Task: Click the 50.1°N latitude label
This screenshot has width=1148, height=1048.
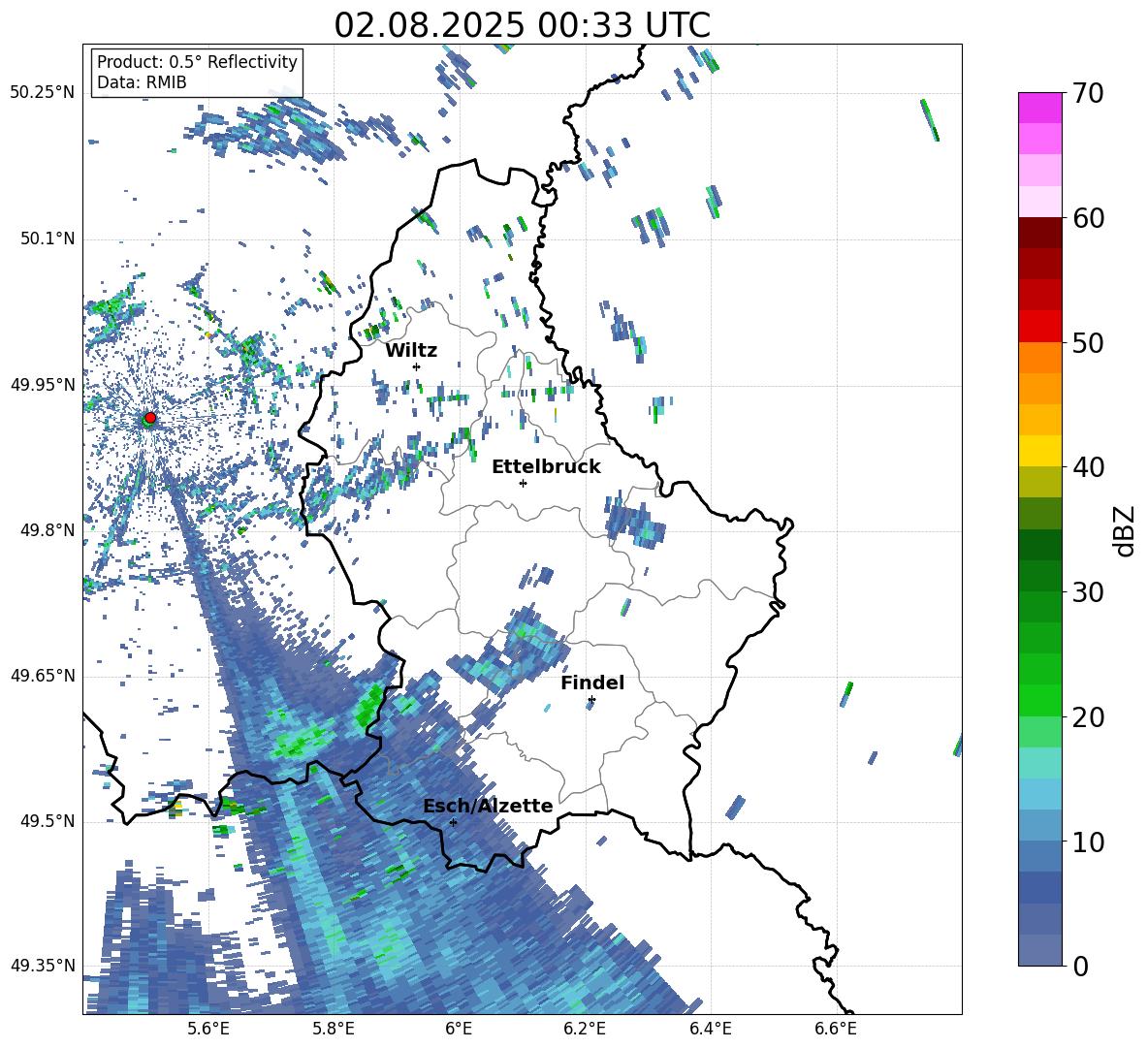Action: click(x=47, y=238)
